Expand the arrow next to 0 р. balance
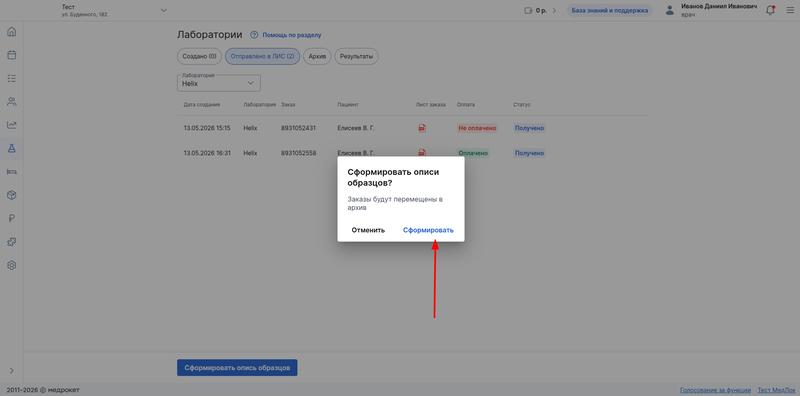800x396 pixels. [555, 10]
